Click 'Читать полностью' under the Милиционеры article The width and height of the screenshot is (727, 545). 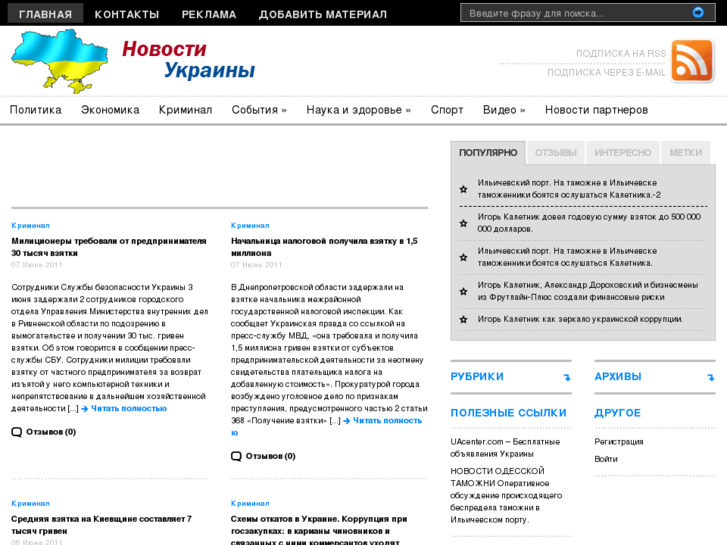128,409
